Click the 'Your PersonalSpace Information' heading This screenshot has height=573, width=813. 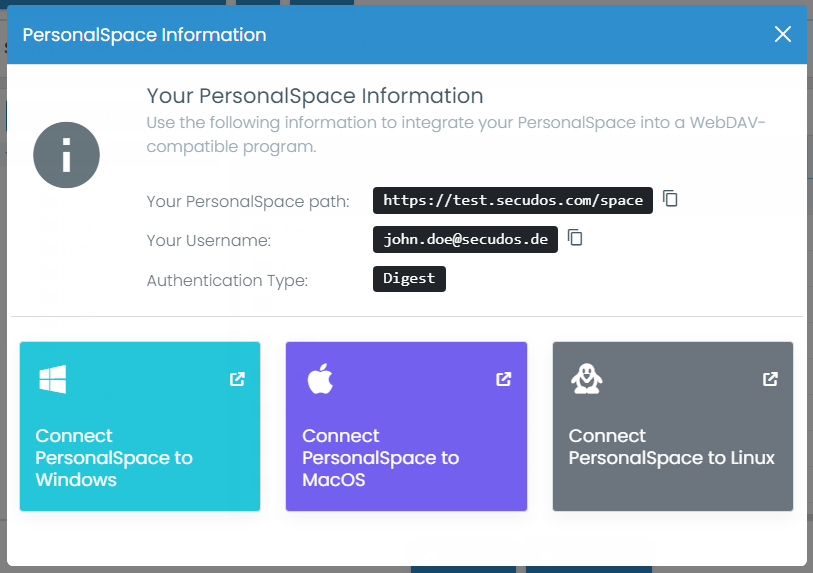pyautogui.click(x=315, y=96)
